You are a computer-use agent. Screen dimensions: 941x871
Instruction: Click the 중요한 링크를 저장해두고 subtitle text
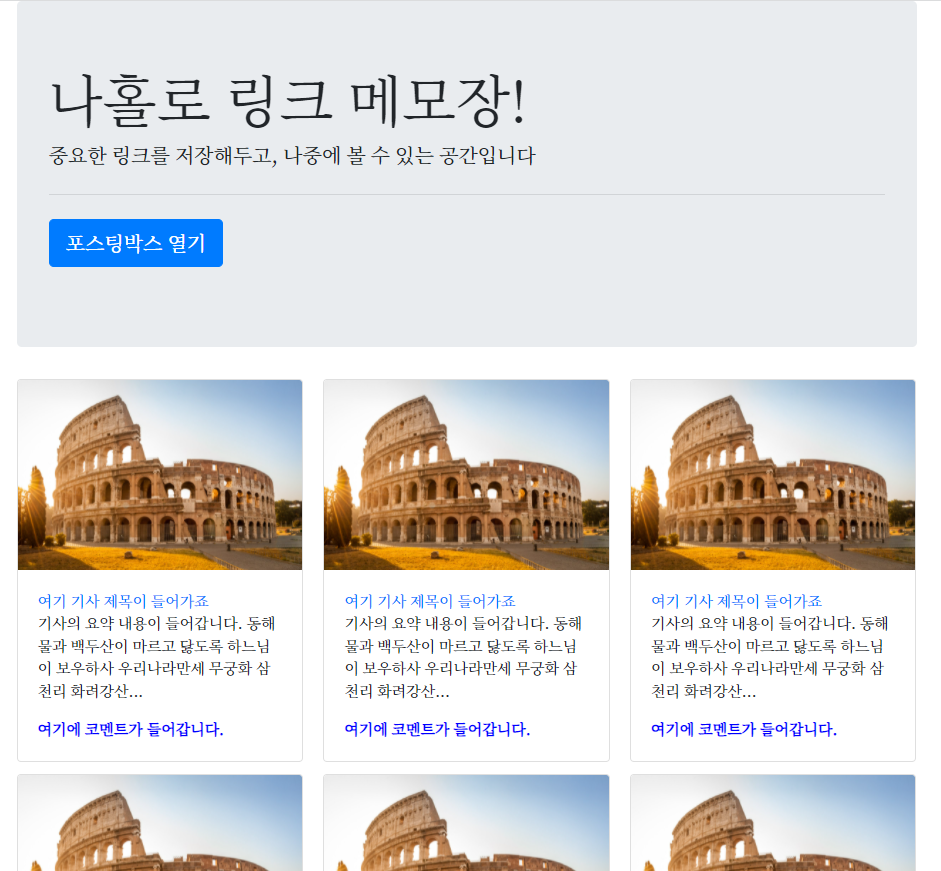coord(292,156)
